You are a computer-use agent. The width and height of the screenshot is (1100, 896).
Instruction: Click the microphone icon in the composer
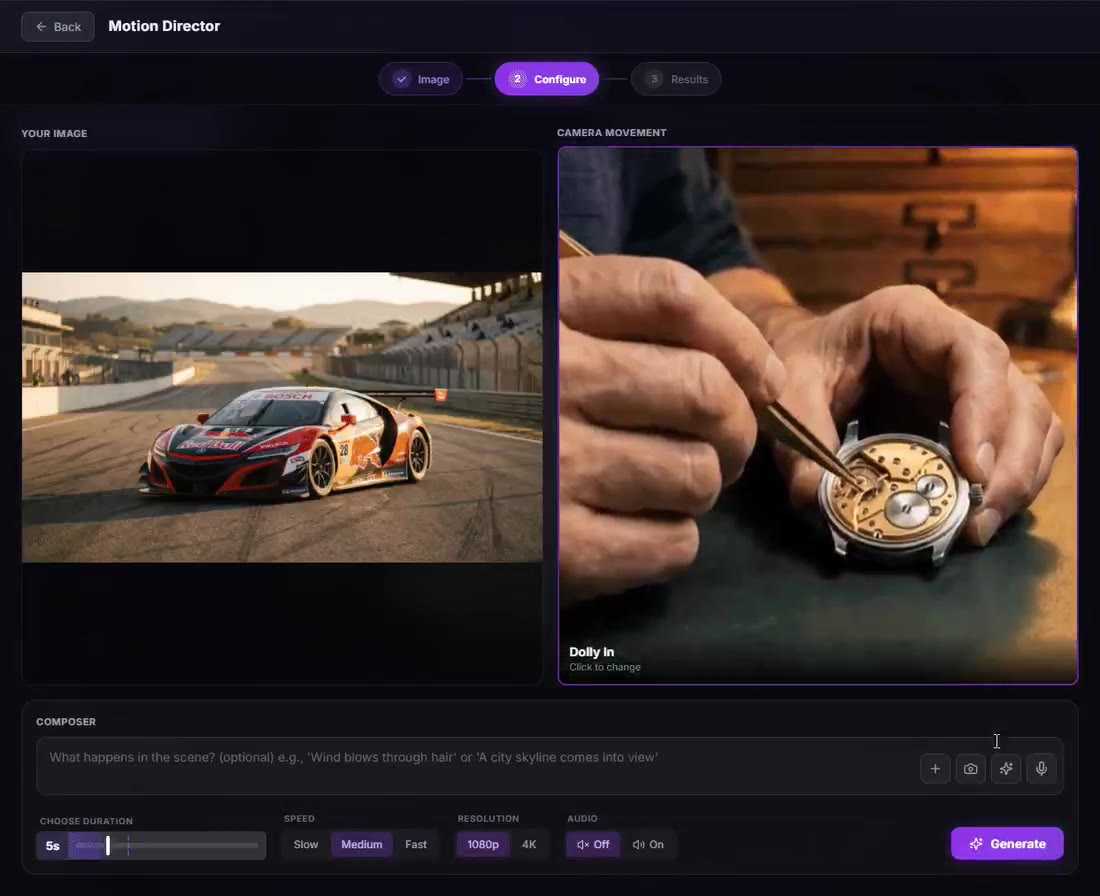pyautogui.click(x=1042, y=768)
